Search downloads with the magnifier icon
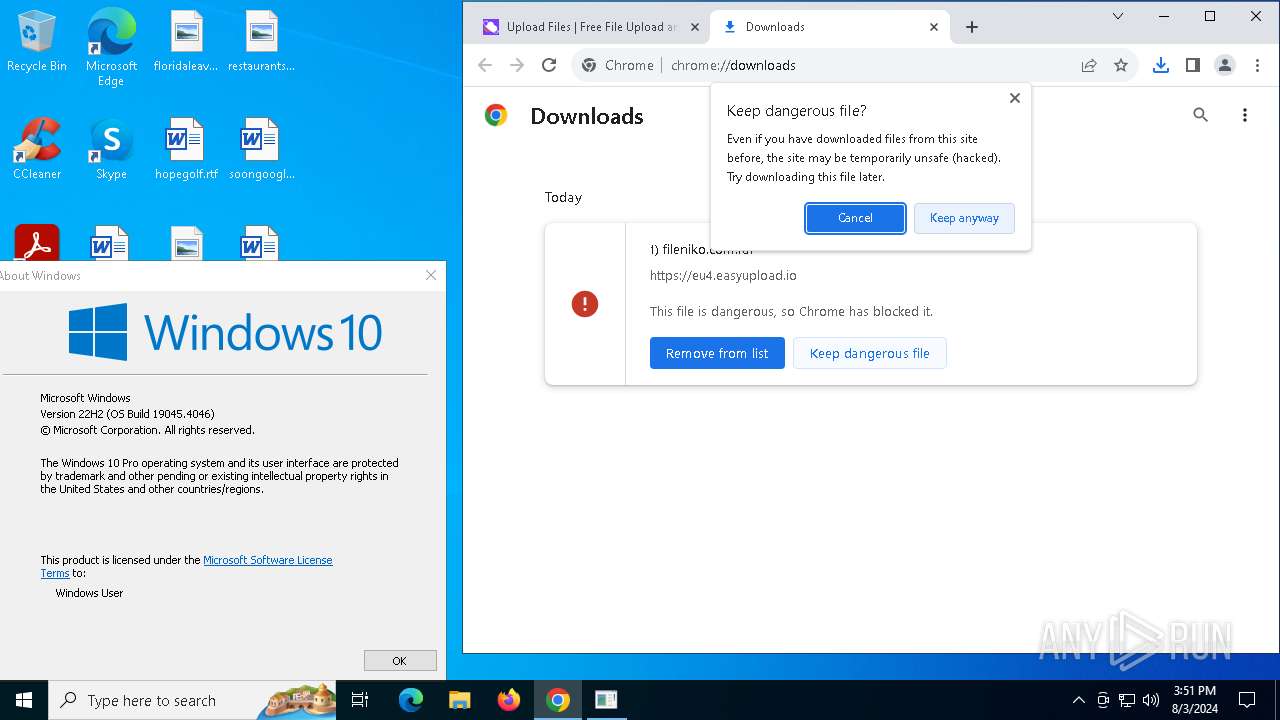 [1201, 115]
